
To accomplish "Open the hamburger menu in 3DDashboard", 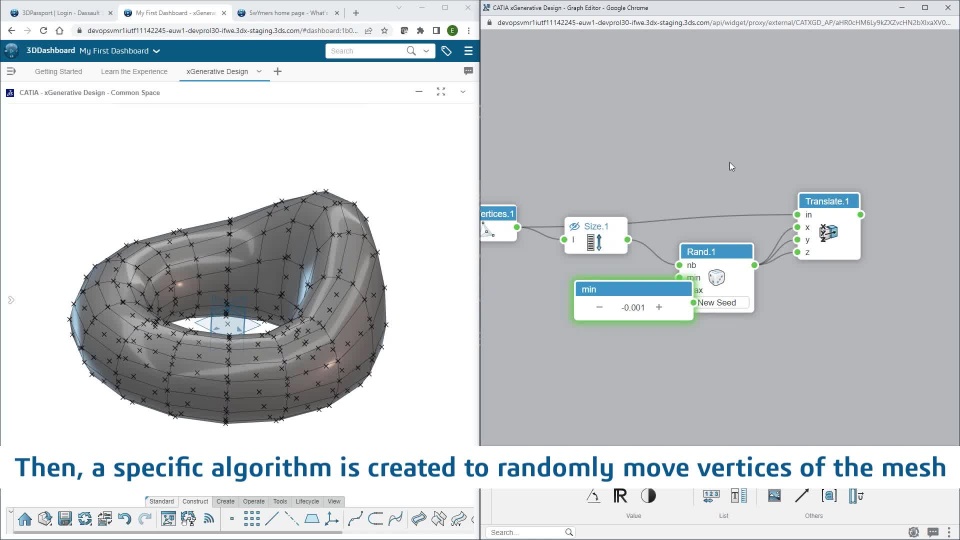I will click(468, 51).
